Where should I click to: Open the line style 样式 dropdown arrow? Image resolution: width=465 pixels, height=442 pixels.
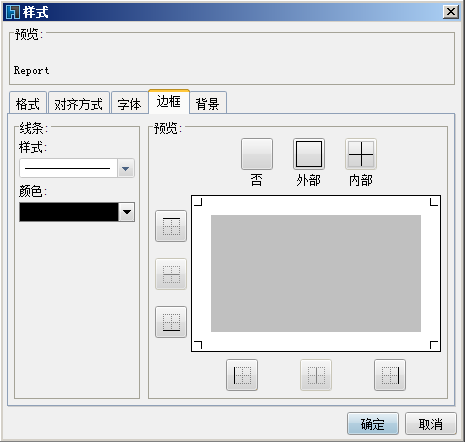click(126, 168)
